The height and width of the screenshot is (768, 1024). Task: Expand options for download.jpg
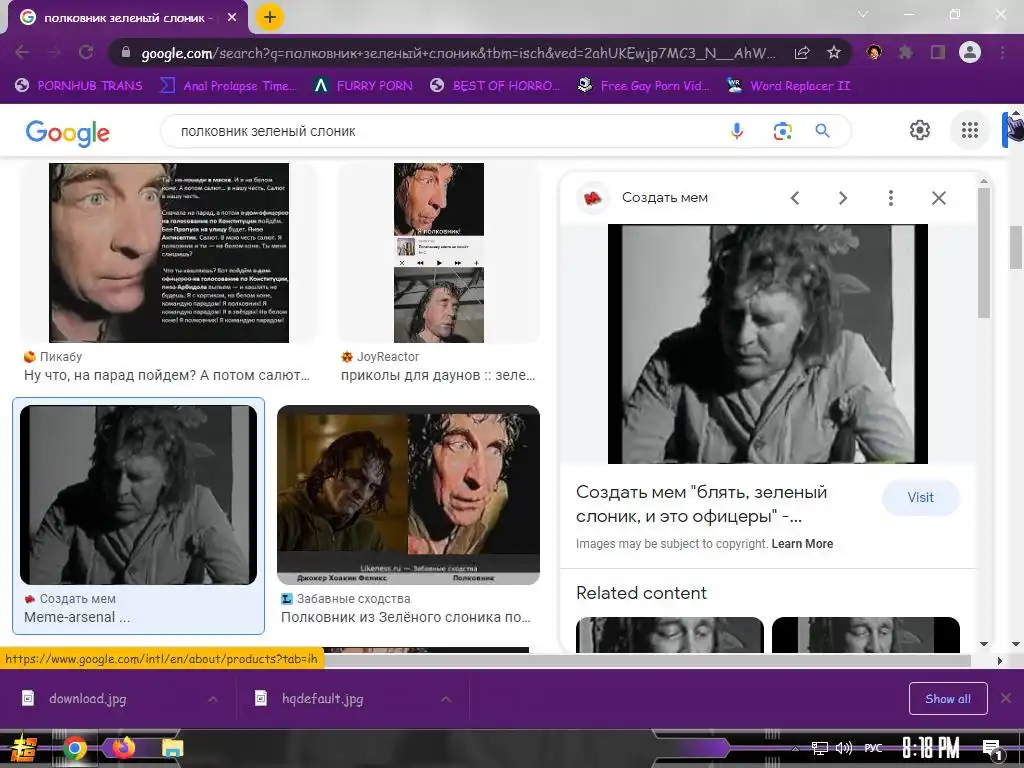click(x=213, y=699)
